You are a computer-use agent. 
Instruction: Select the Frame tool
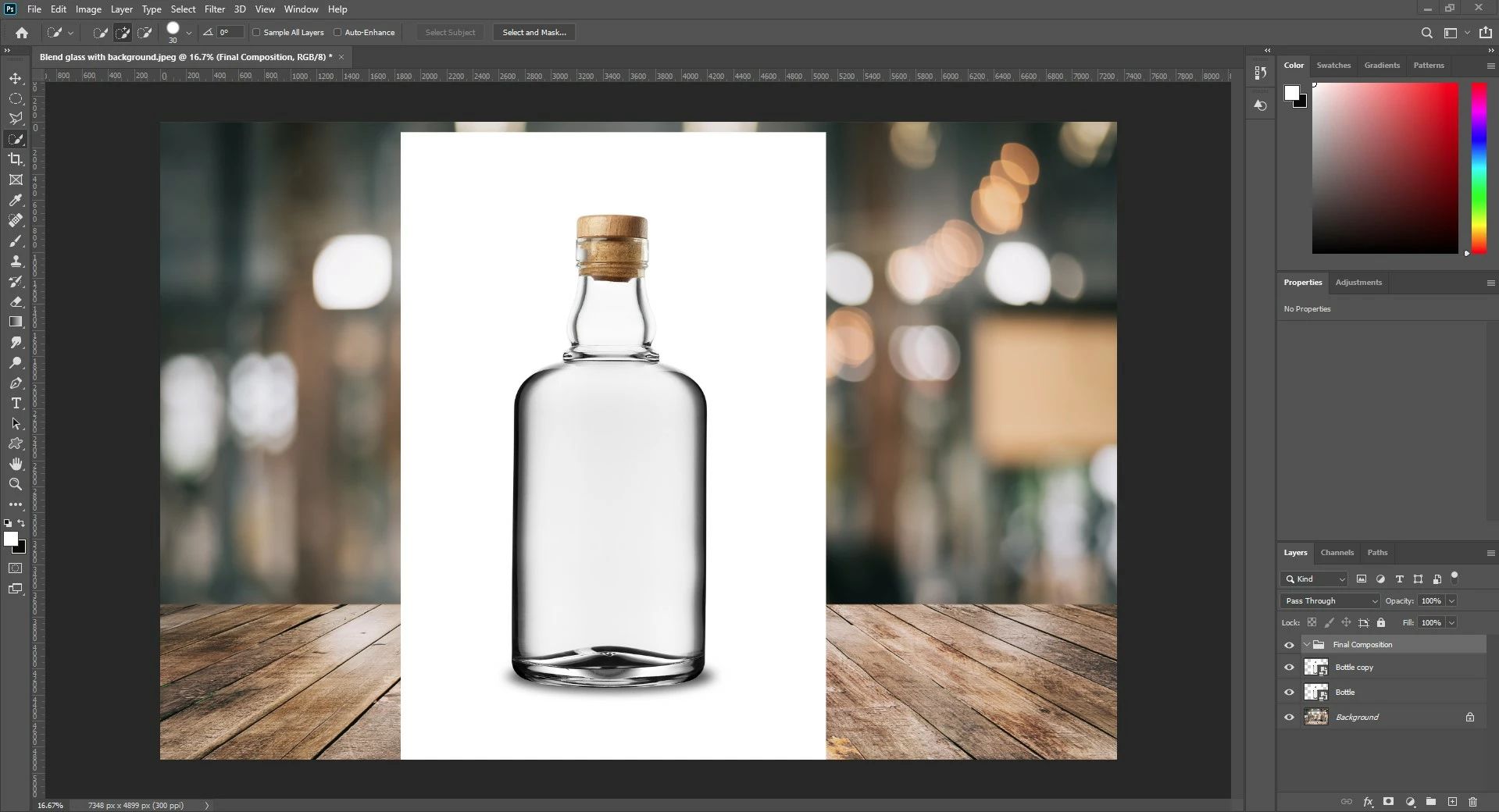(16, 180)
